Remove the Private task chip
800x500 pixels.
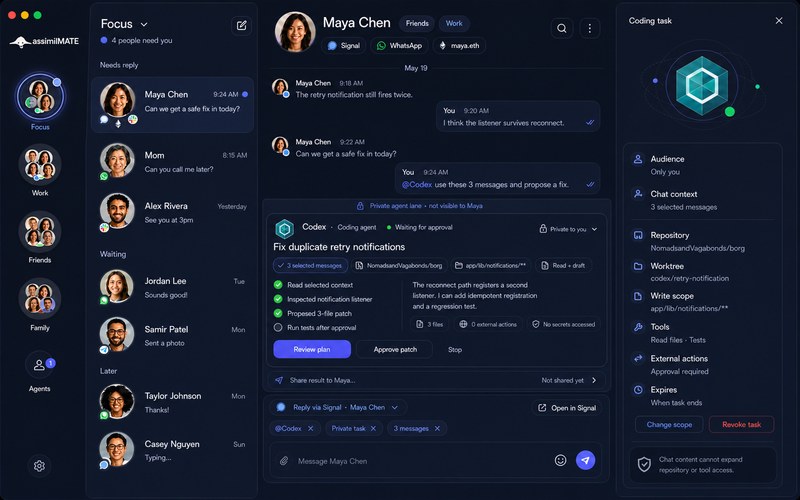(x=373, y=429)
